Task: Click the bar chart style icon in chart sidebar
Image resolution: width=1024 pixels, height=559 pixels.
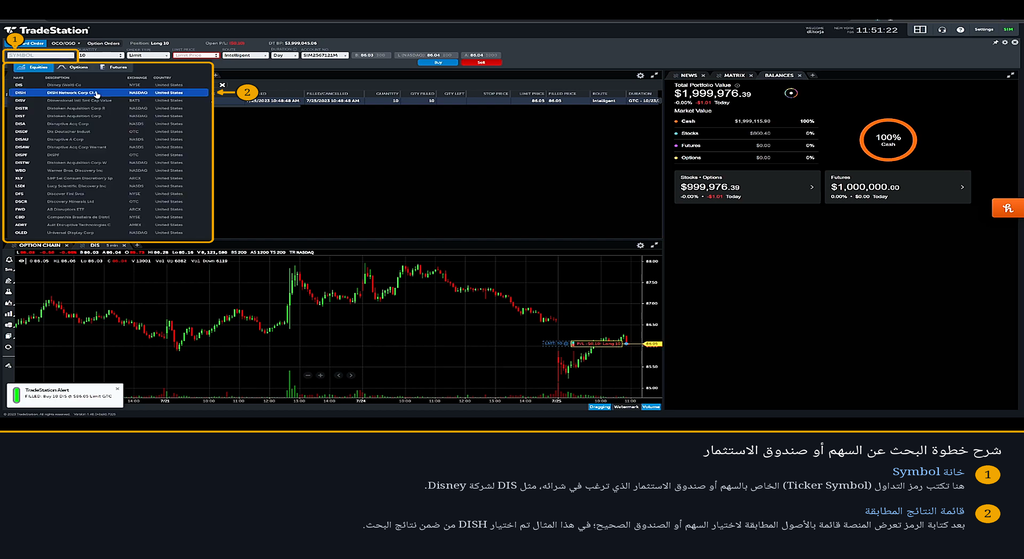Action: (x=8, y=313)
